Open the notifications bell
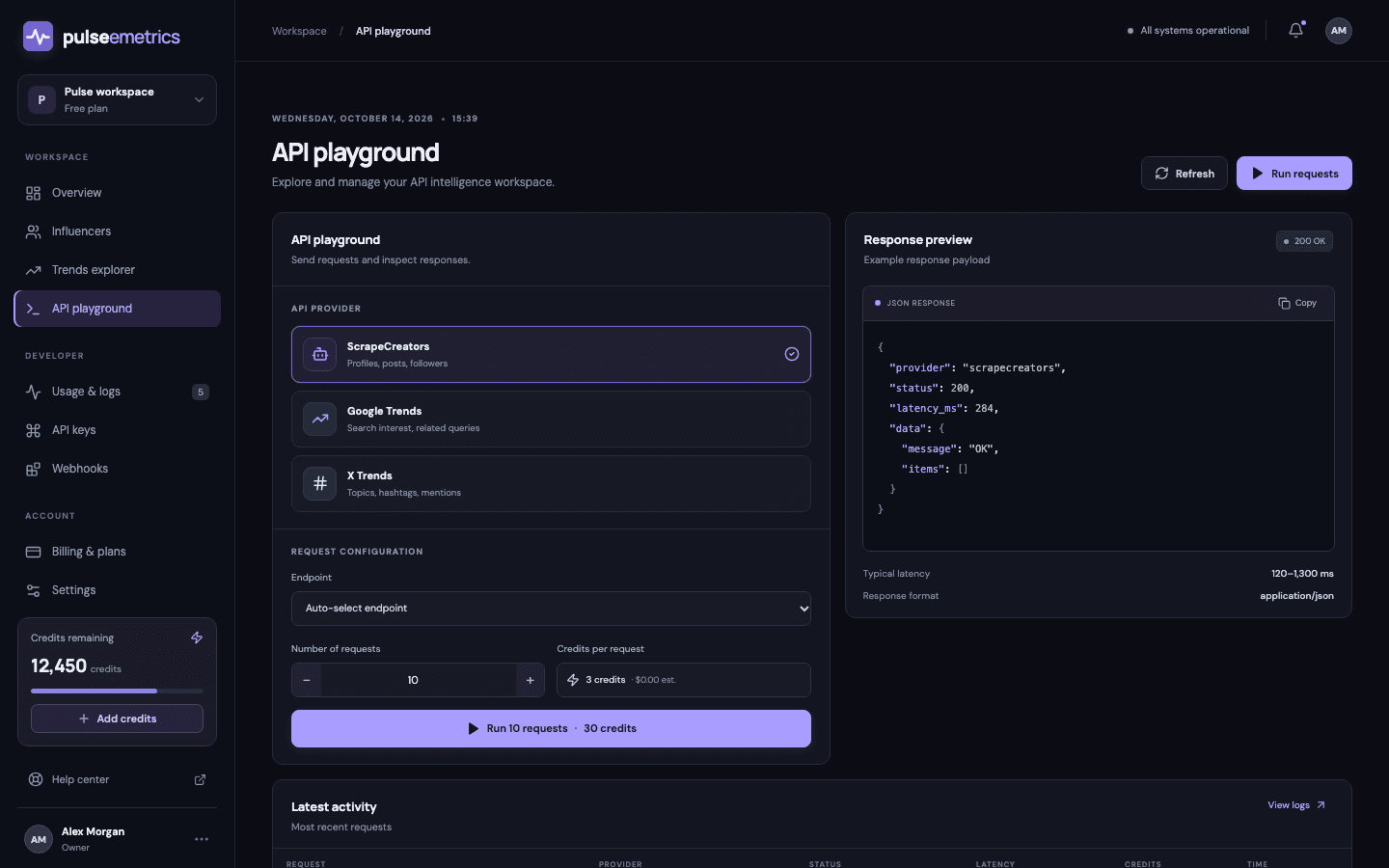This screenshot has height=868, width=1389. coord(1295,30)
